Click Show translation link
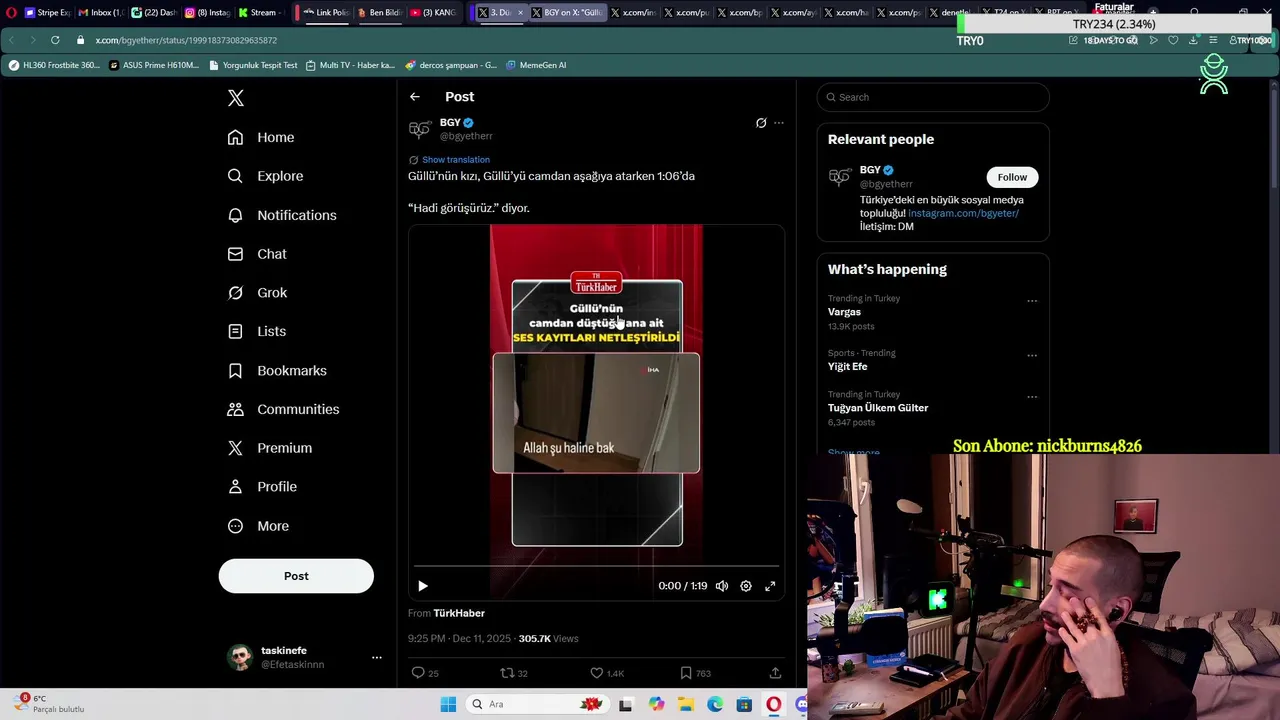1280x720 pixels. point(456,160)
